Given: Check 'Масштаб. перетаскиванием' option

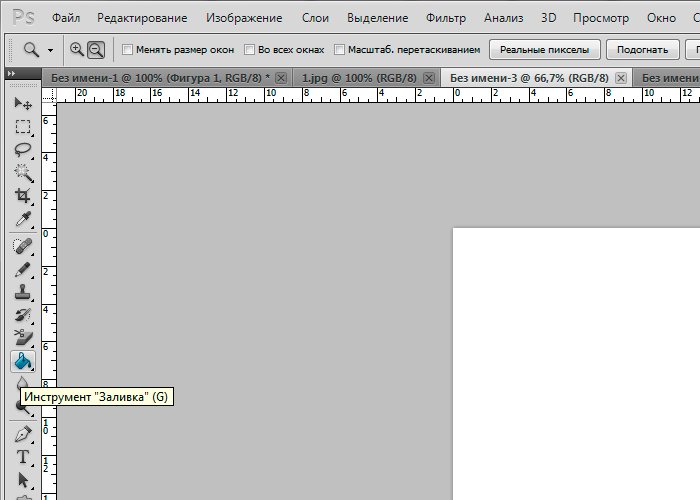Looking at the screenshot, I should click(340, 49).
